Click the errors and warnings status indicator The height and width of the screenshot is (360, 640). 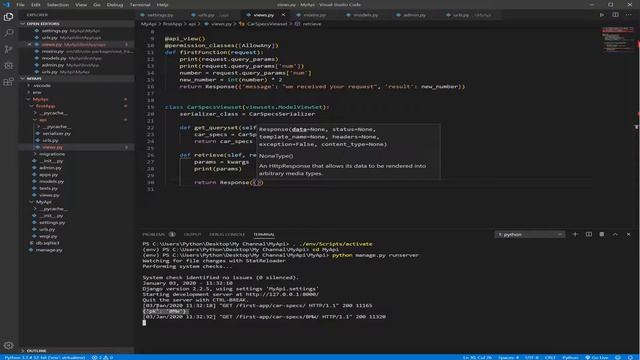102,357
